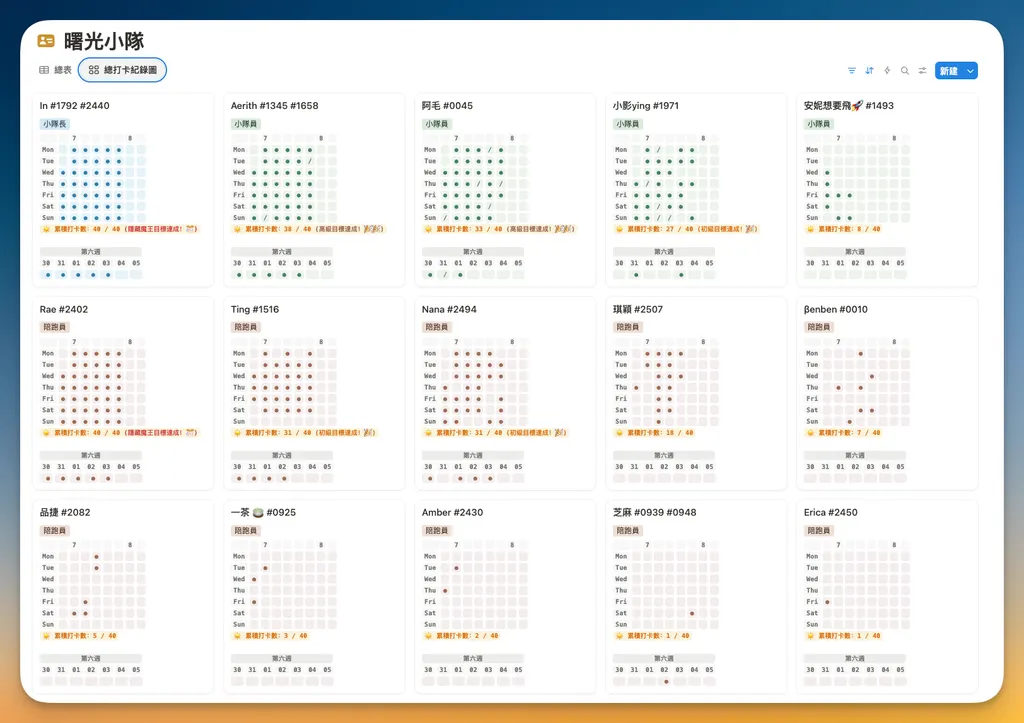Click the table icon of 總表 view
This screenshot has height=723, width=1024.
44,70
